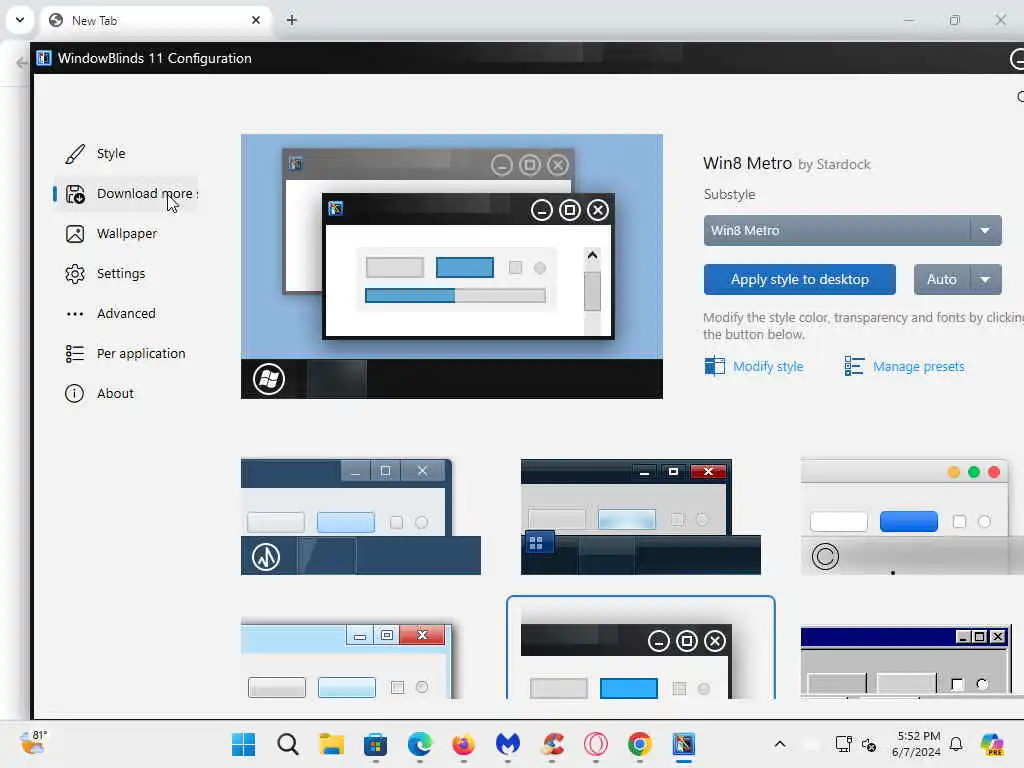Screen dimensions: 1024x768
Task: Click the Wallpaper picture icon
Action: (75, 234)
